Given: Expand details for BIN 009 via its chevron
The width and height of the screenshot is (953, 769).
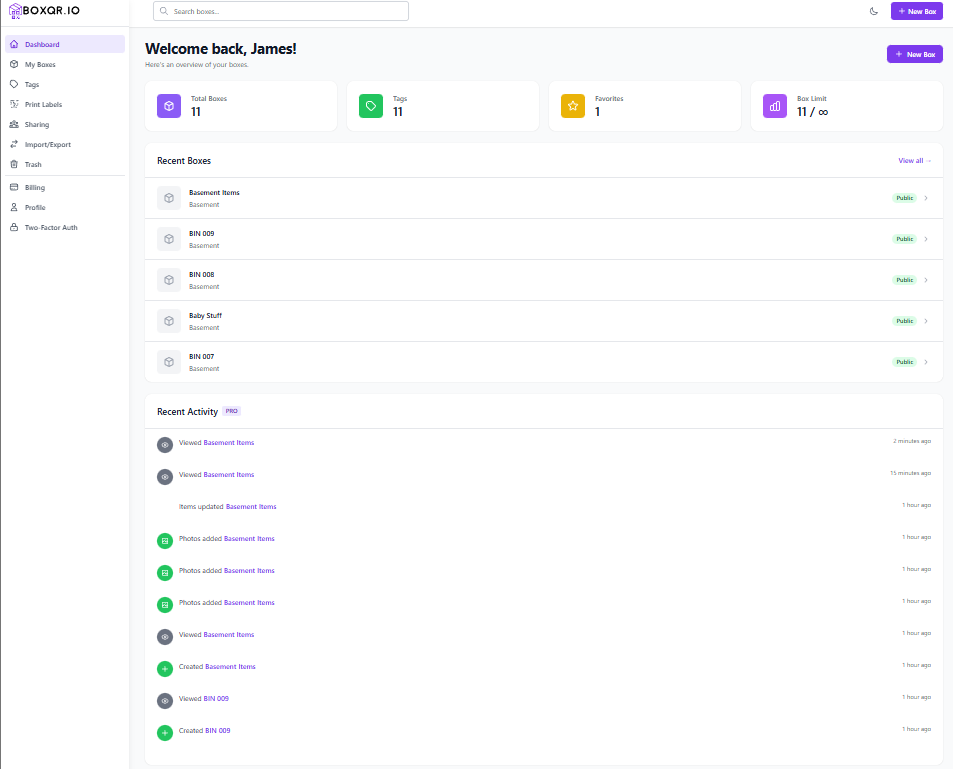Looking at the screenshot, I should coord(926,239).
